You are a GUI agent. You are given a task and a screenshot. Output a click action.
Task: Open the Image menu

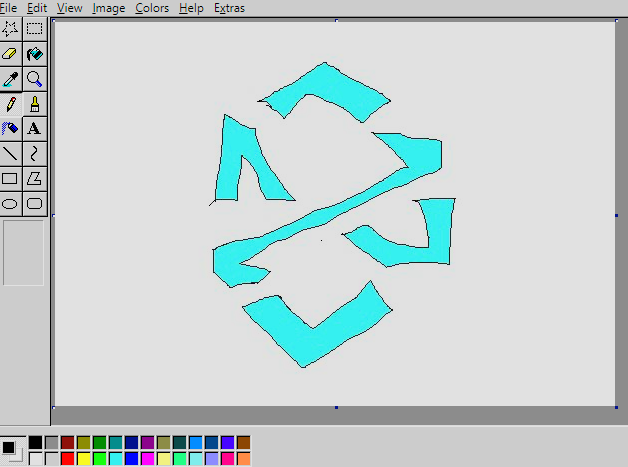109,8
